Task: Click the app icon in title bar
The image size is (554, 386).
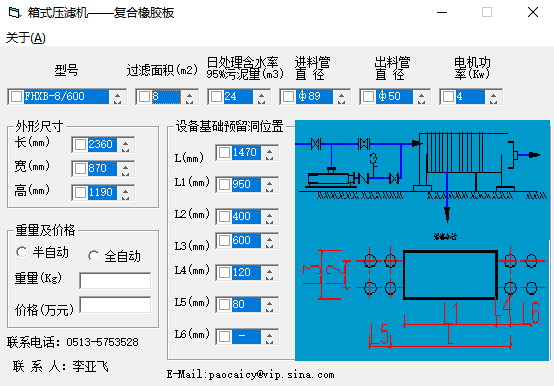Action: tap(14, 13)
